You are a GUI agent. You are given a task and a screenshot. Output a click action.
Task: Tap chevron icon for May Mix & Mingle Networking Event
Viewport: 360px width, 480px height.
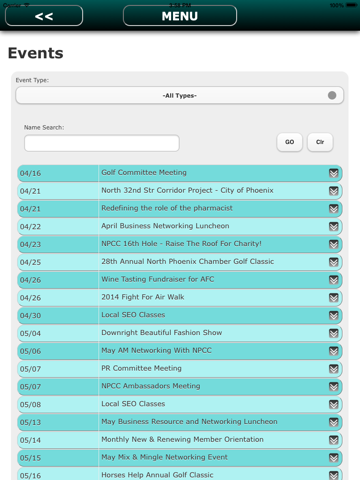click(333, 458)
